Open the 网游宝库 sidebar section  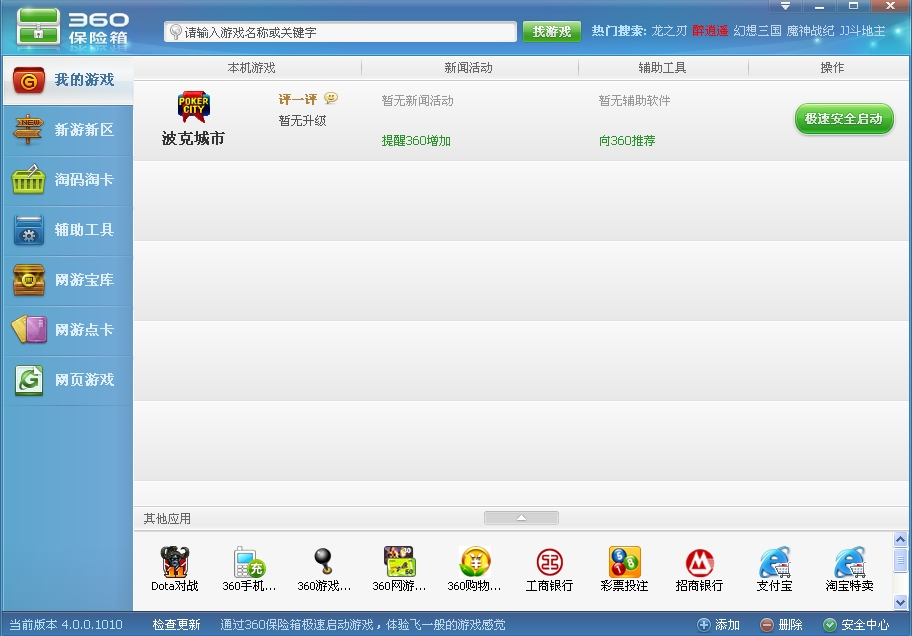tap(67, 280)
